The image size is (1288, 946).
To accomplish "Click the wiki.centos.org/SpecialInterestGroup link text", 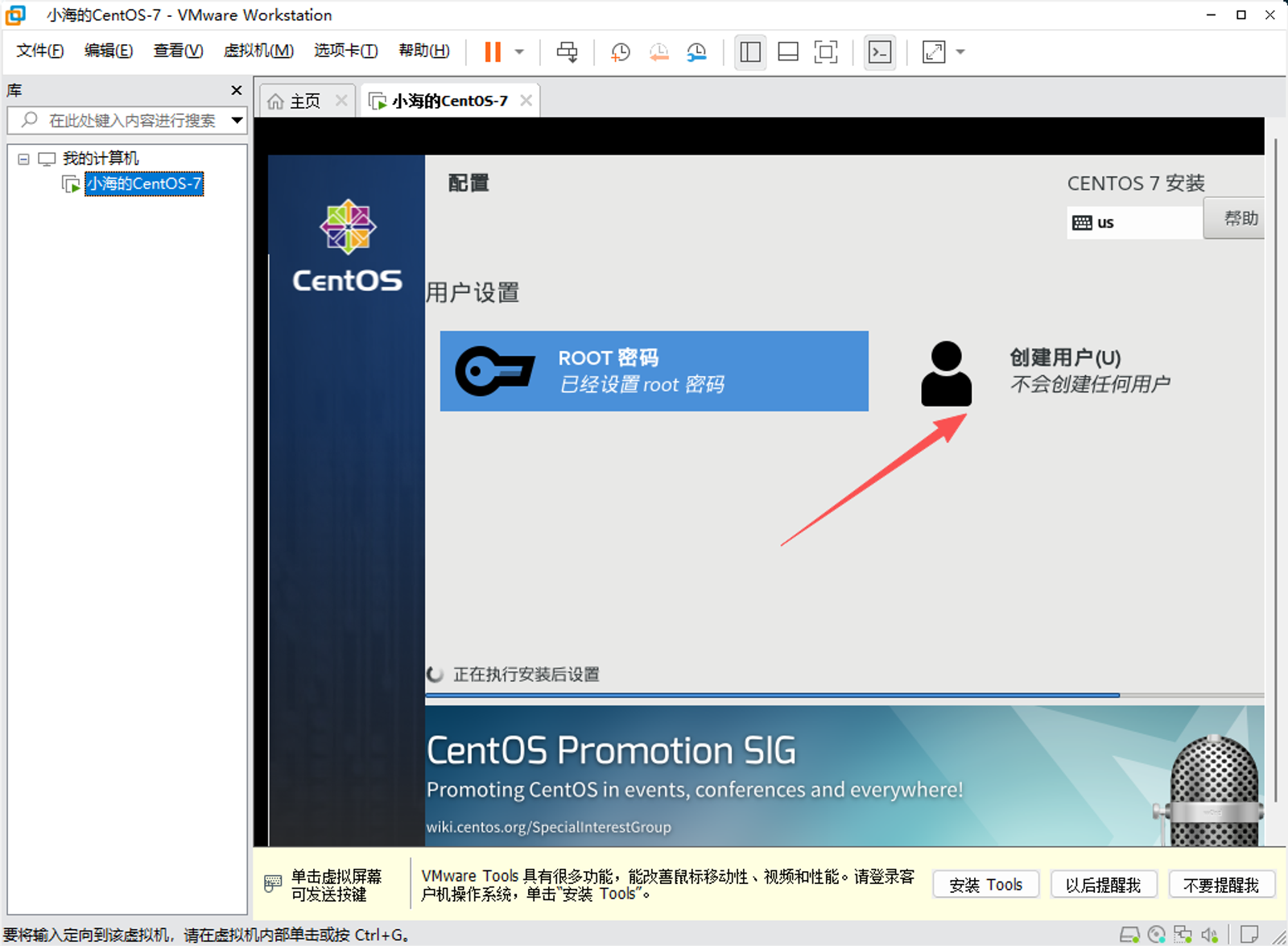I will 548,827.
